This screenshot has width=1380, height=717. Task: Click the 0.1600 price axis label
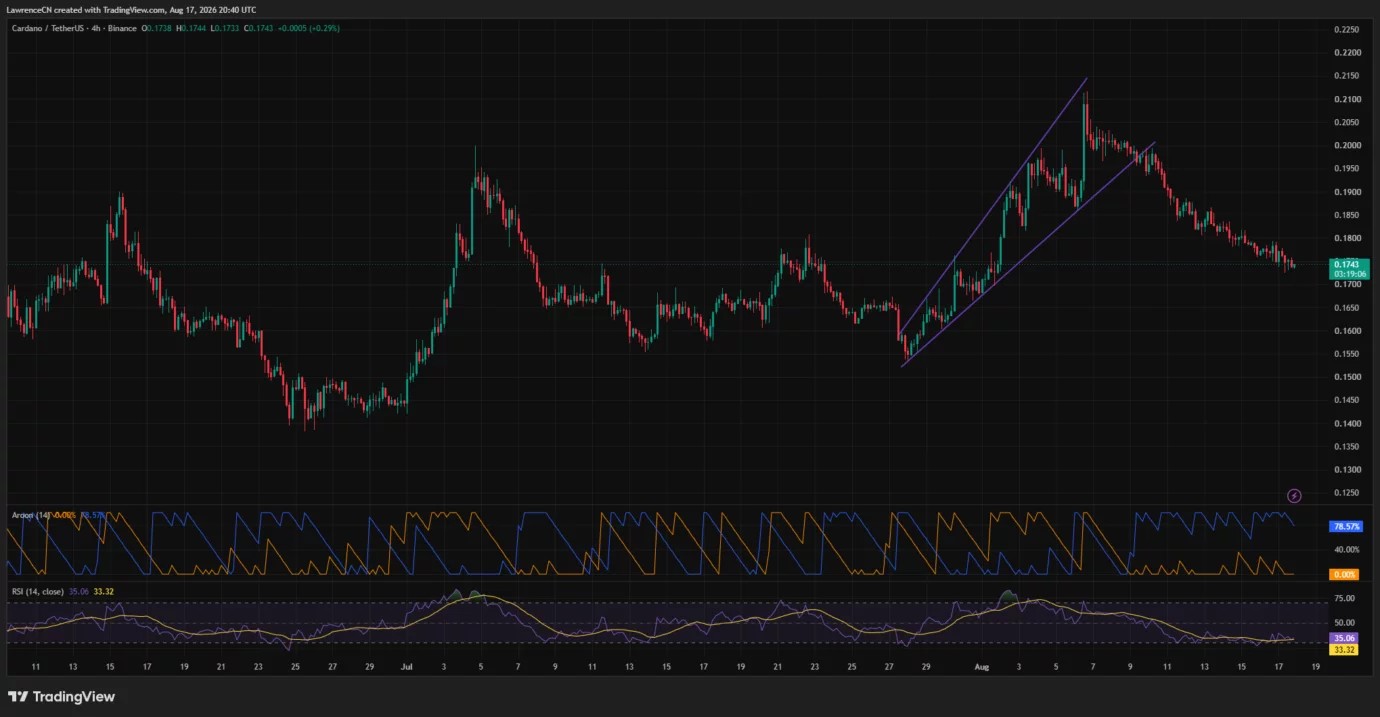click(x=1346, y=331)
